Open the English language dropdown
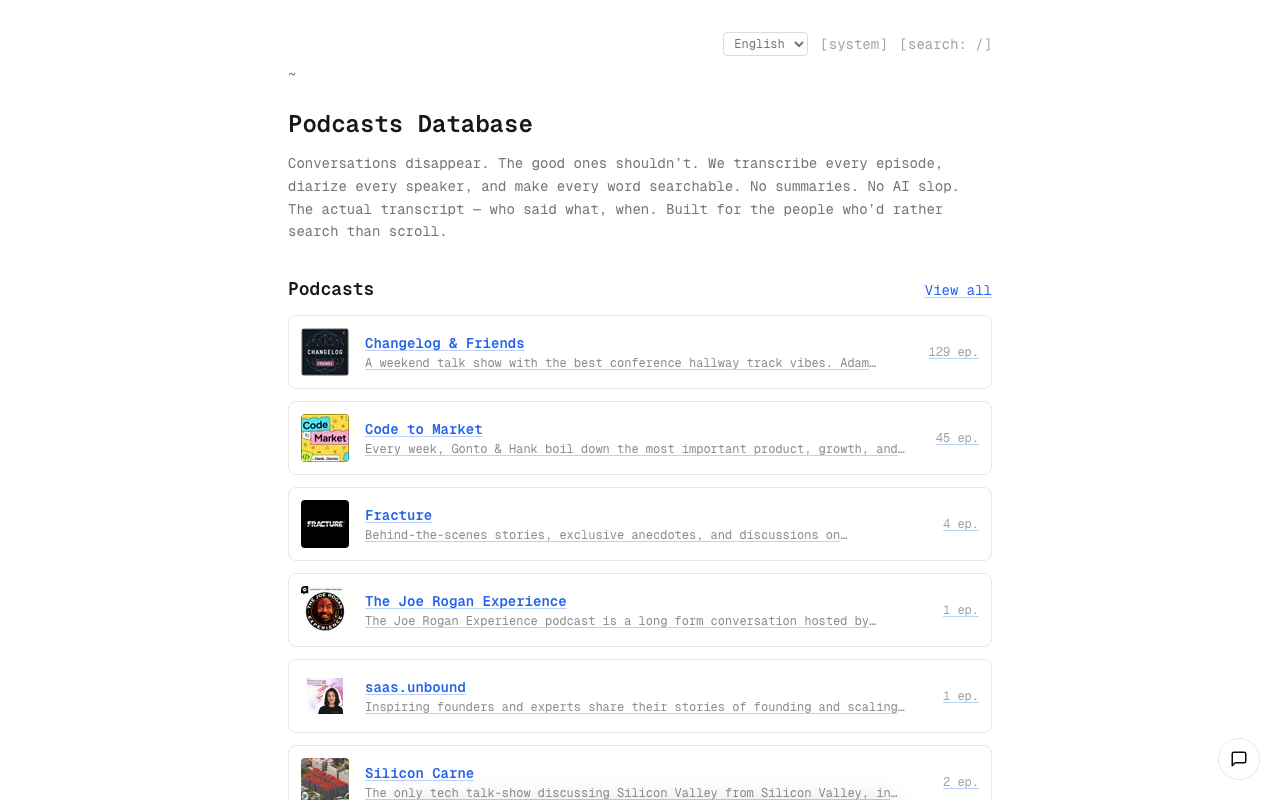The height and width of the screenshot is (800, 1280). click(x=765, y=44)
